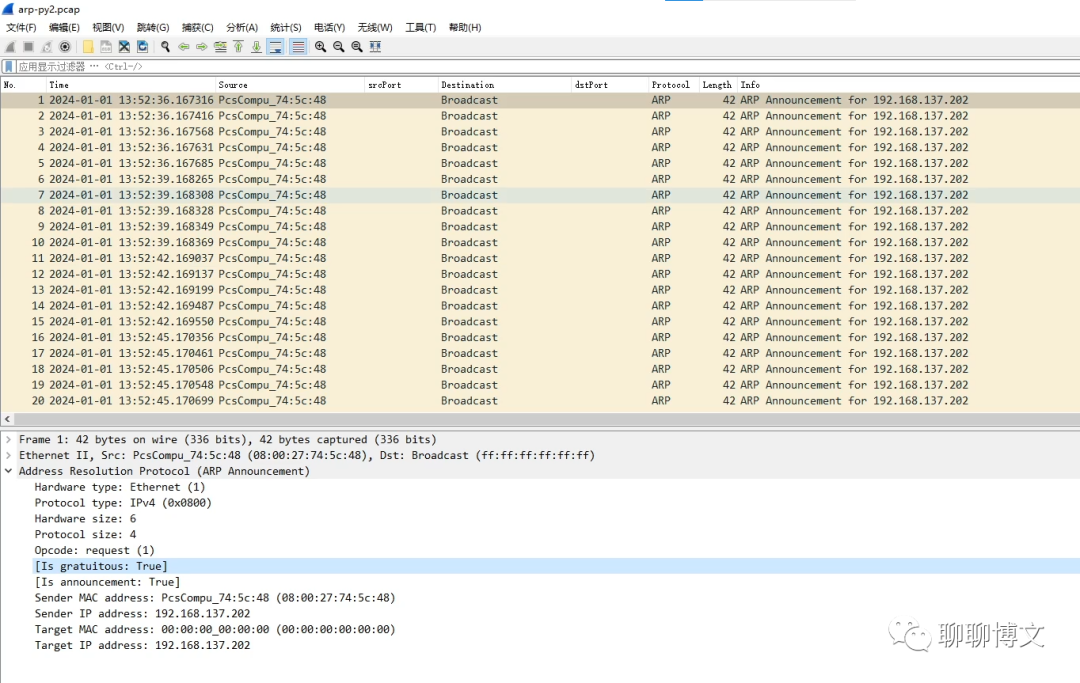Stop the running capture
Image resolution: width=1080 pixels, height=683 pixels.
[x=28, y=47]
